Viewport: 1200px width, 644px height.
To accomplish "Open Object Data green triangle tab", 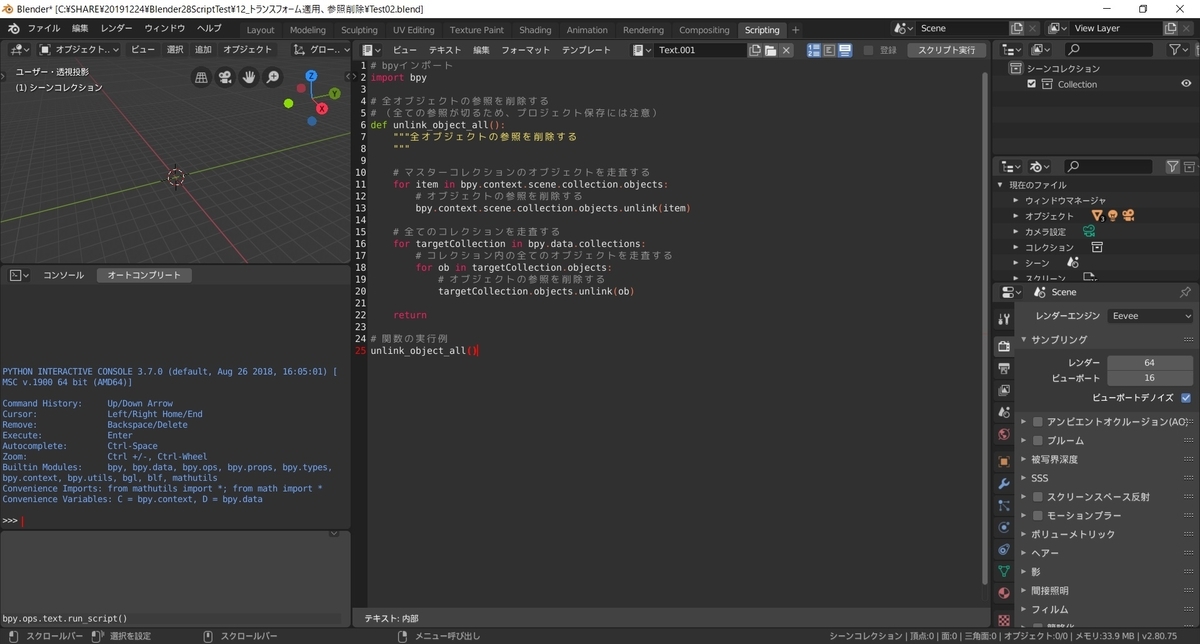I will click(1004, 572).
